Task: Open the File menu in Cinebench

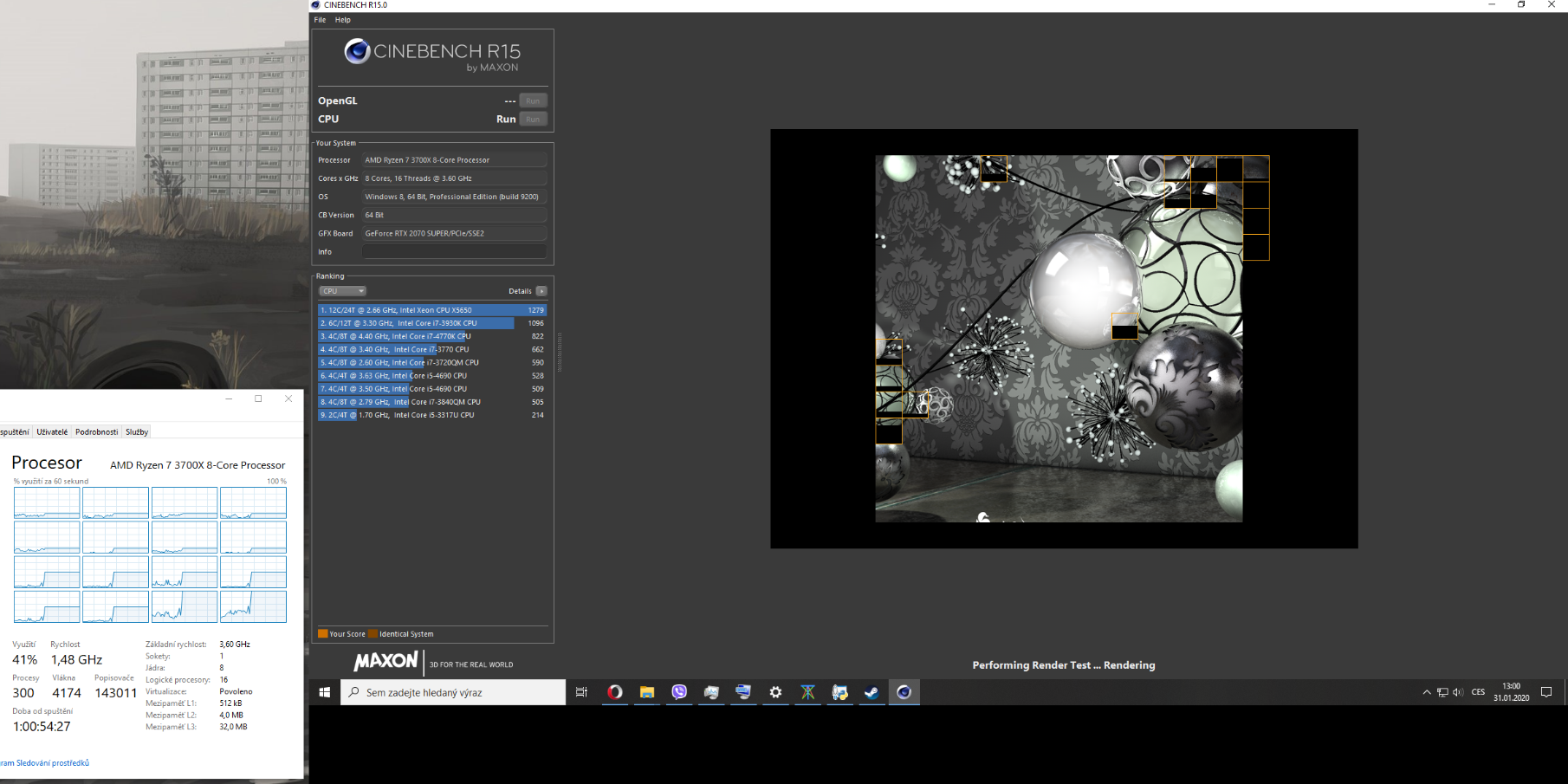Action: click(320, 20)
